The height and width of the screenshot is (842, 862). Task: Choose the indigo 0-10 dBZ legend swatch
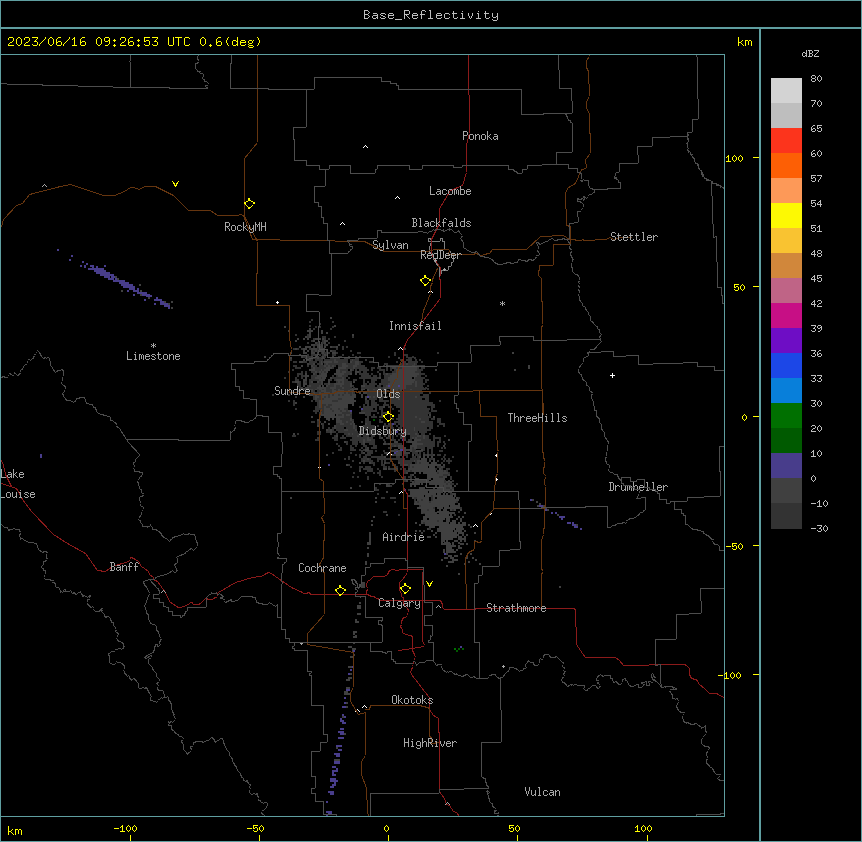pyautogui.click(x=786, y=466)
